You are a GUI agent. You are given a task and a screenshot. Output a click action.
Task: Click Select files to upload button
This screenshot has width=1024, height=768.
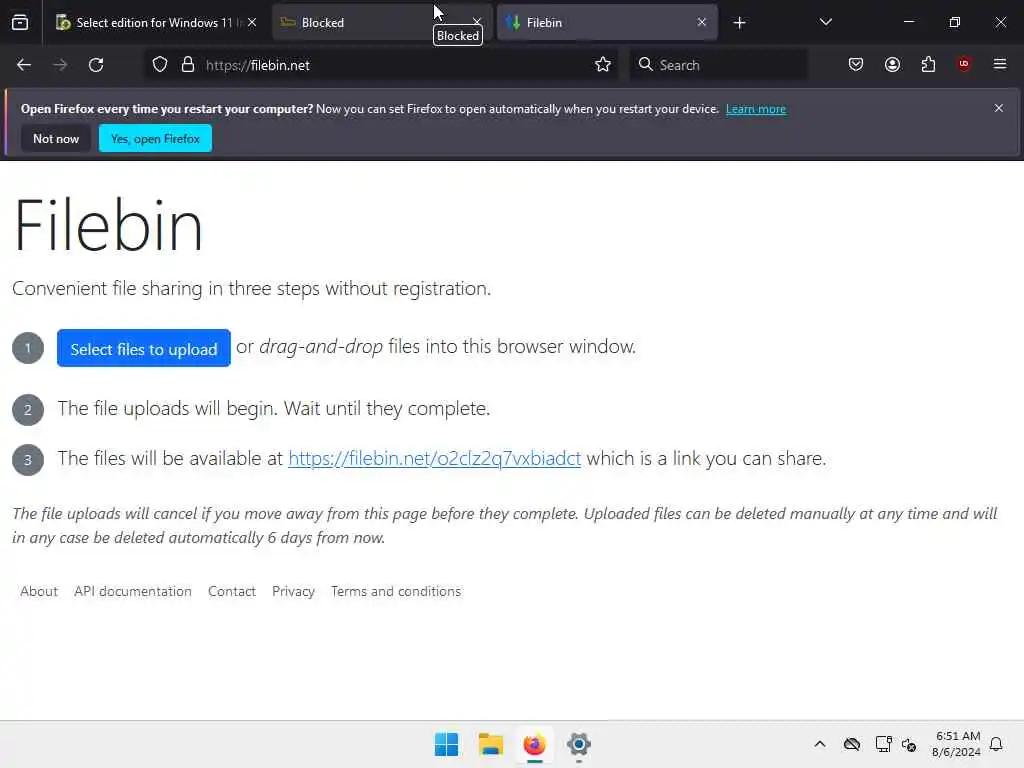(144, 348)
